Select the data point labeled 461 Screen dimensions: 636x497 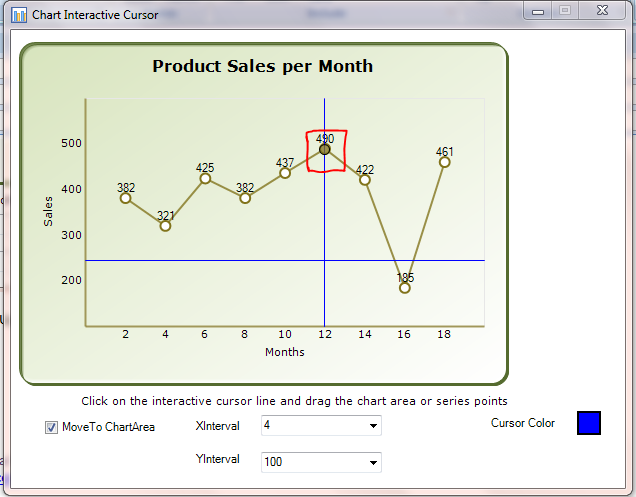(444, 162)
